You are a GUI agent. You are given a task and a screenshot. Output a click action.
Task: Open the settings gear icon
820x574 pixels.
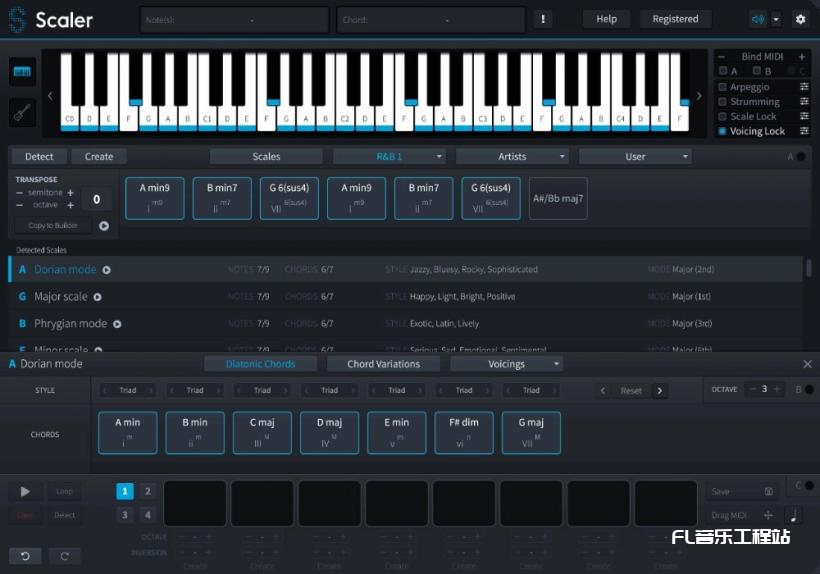tap(800, 19)
